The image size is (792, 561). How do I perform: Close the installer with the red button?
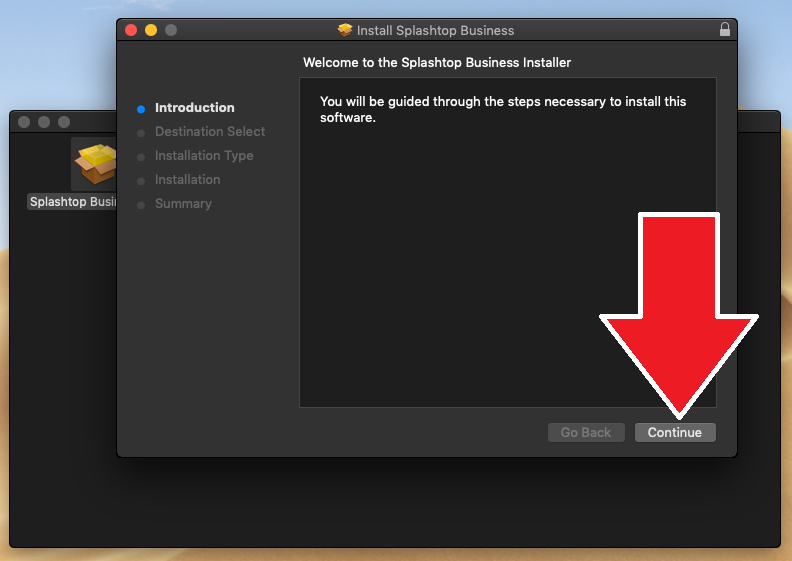tap(131, 30)
